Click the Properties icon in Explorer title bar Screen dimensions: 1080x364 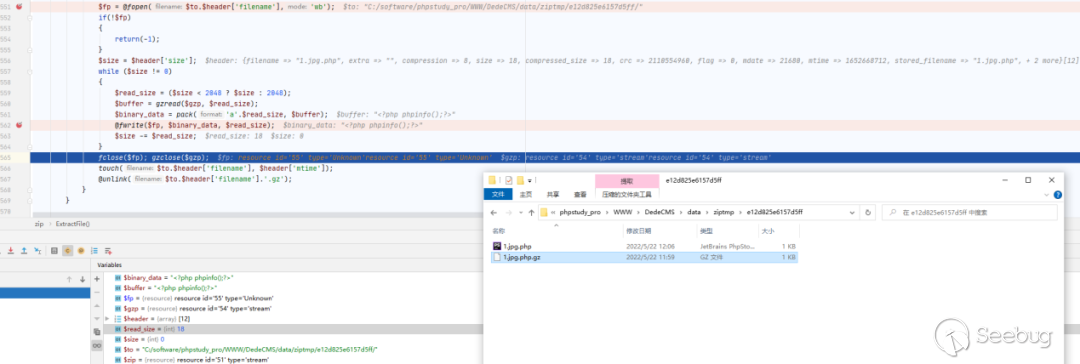click(509, 181)
